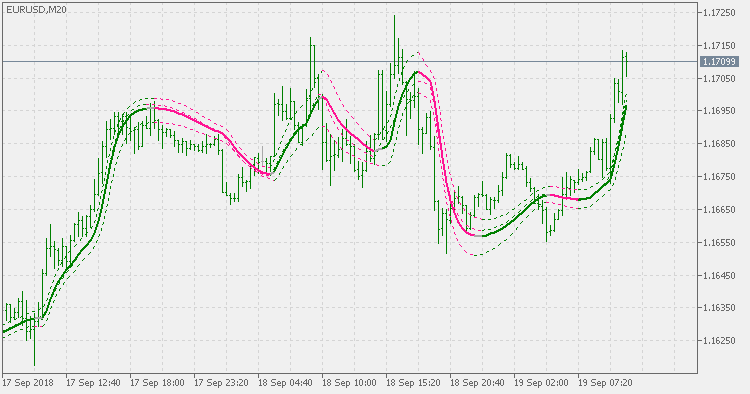Click the 18 Sep 10:00 time label
750x394 pixels.
tap(350, 383)
